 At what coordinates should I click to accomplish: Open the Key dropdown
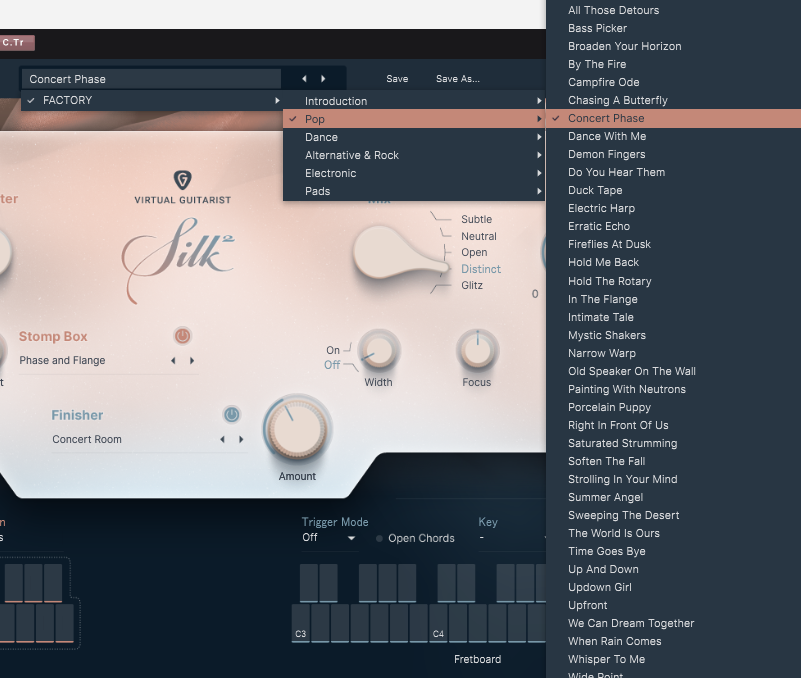coord(512,538)
